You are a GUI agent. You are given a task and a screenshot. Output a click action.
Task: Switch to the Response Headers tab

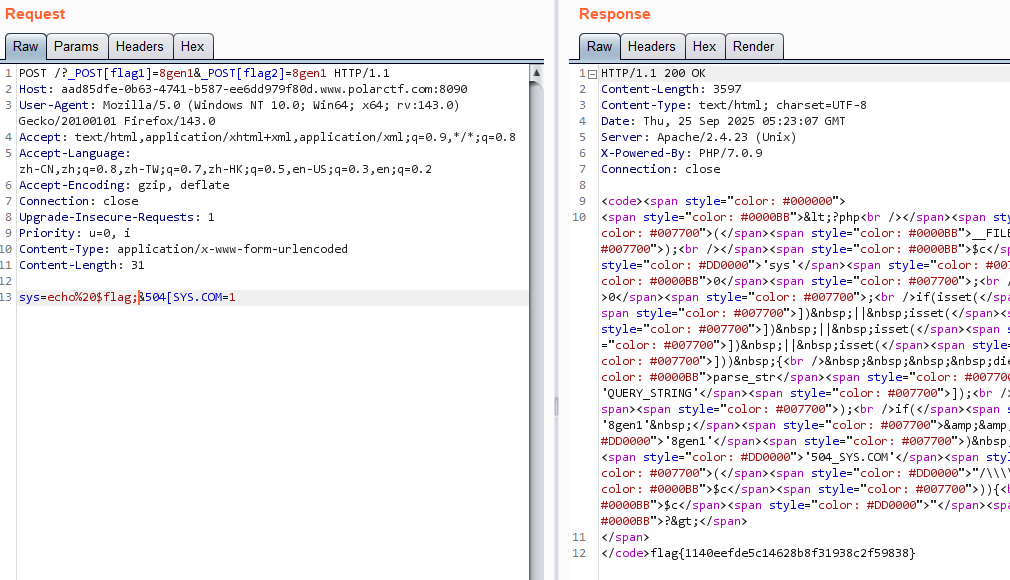[651, 47]
